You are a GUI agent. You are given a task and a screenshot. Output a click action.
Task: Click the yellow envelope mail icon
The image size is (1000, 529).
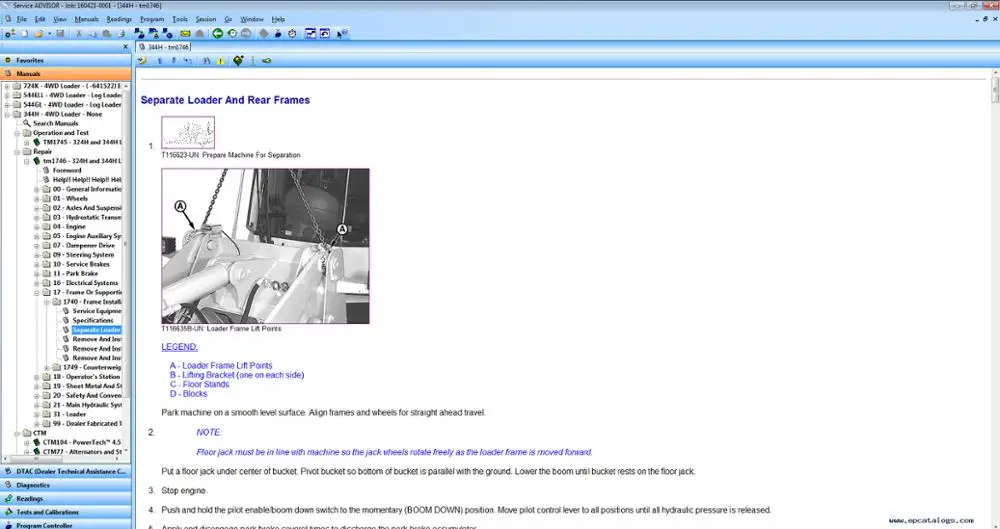[x=185, y=33]
